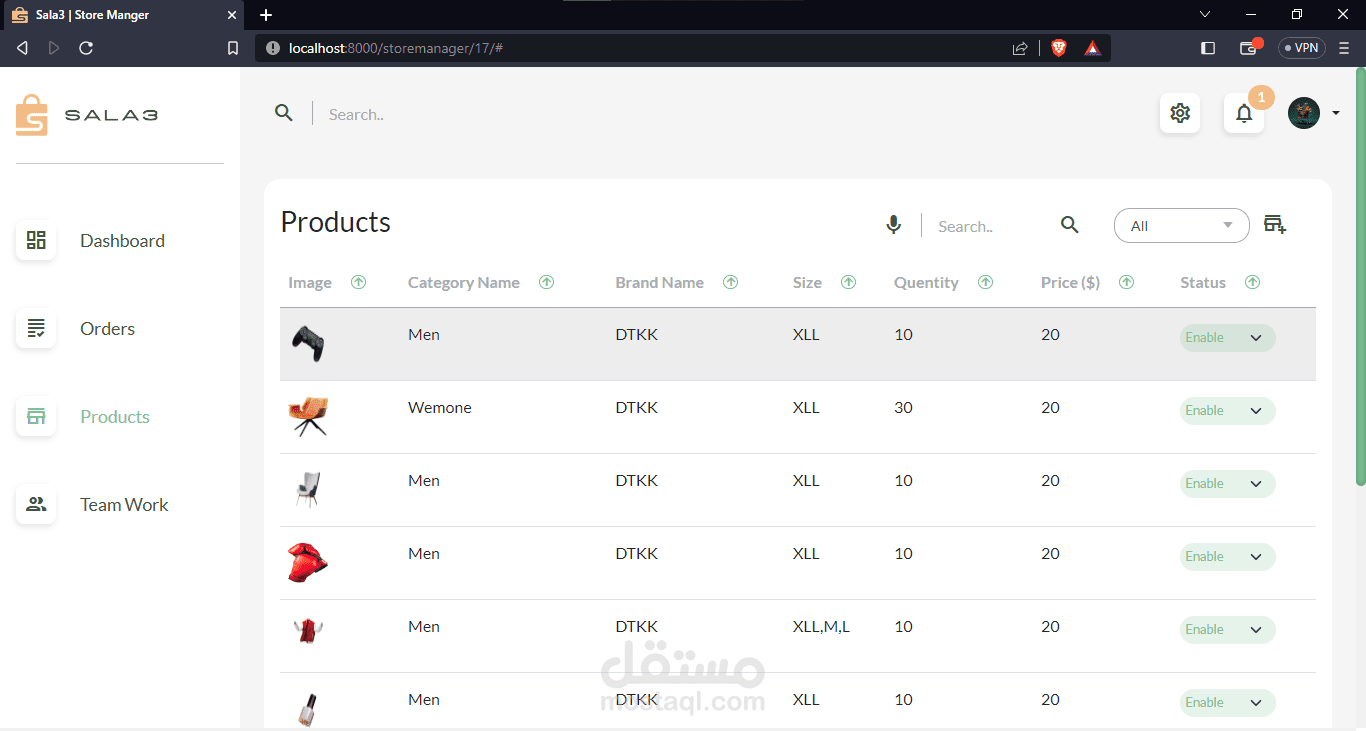The width and height of the screenshot is (1366, 731).
Task: Go to Dashboard in sidebar
Action: [122, 241]
